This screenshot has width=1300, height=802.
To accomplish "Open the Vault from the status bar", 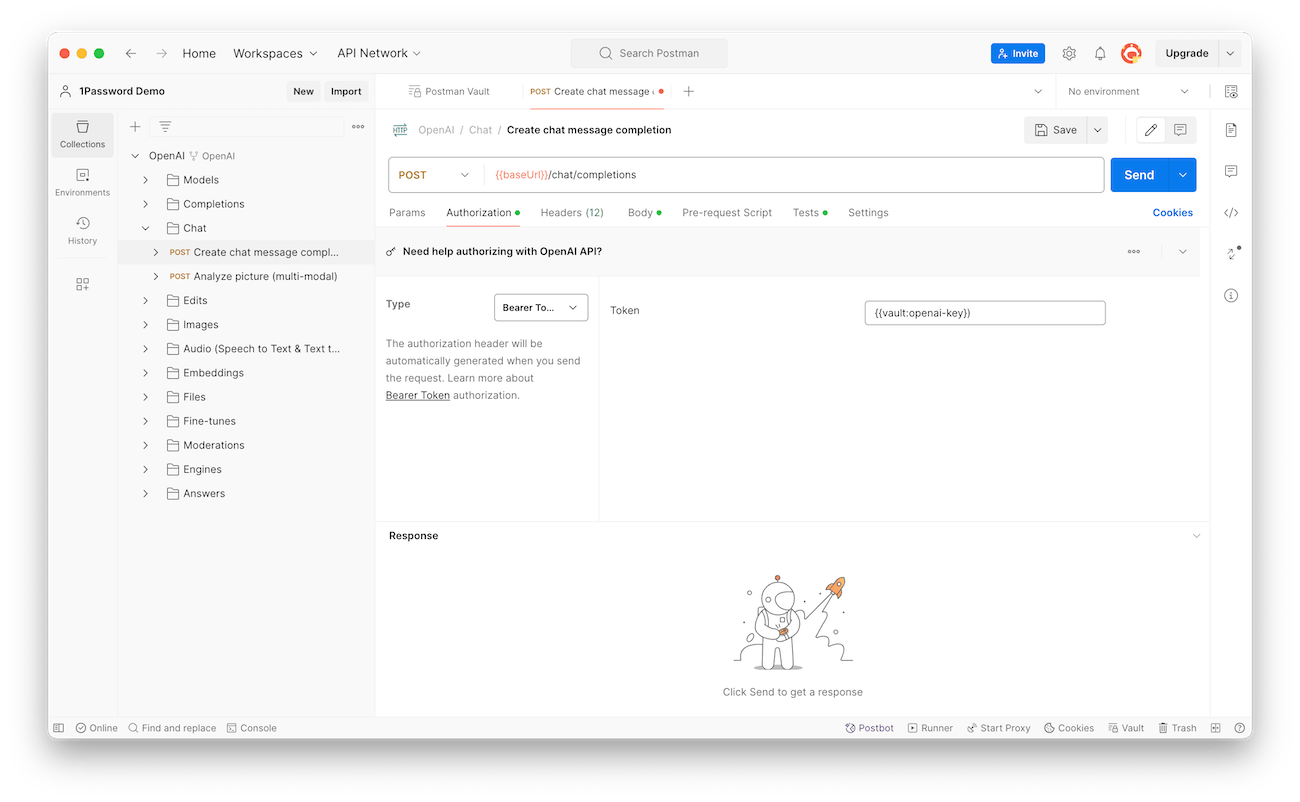I will (1125, 727).
